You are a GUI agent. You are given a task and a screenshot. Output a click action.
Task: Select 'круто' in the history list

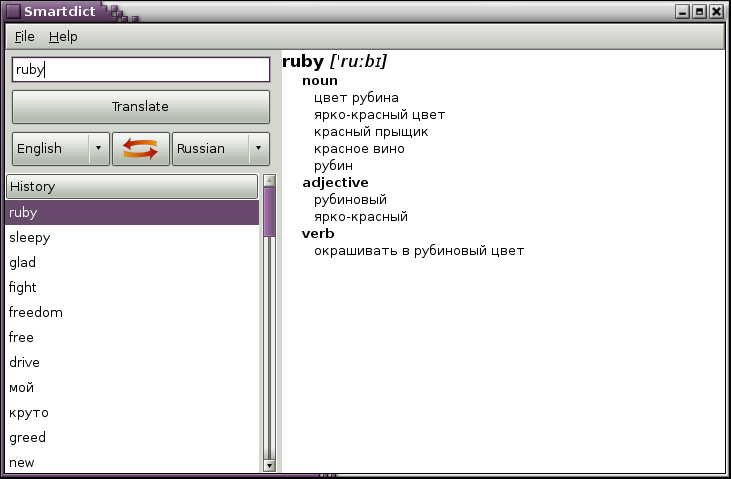(132, 412)
